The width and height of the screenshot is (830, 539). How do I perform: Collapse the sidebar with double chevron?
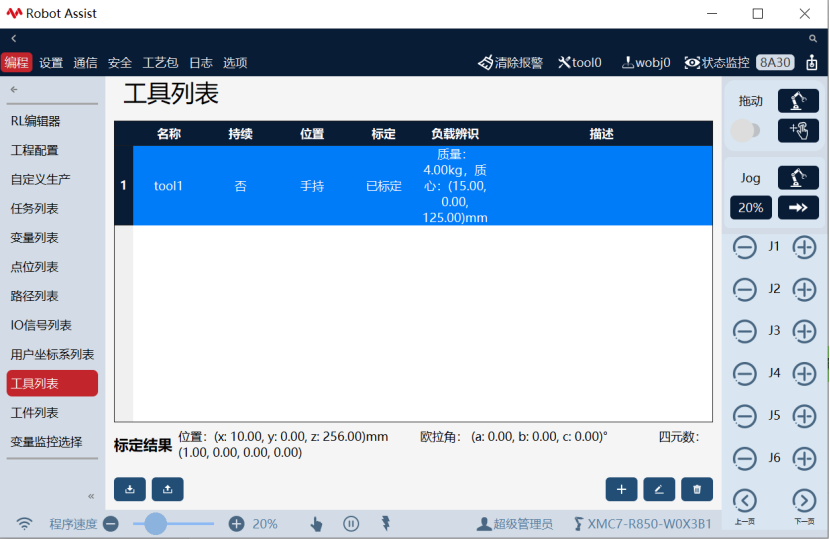[91, 496]
